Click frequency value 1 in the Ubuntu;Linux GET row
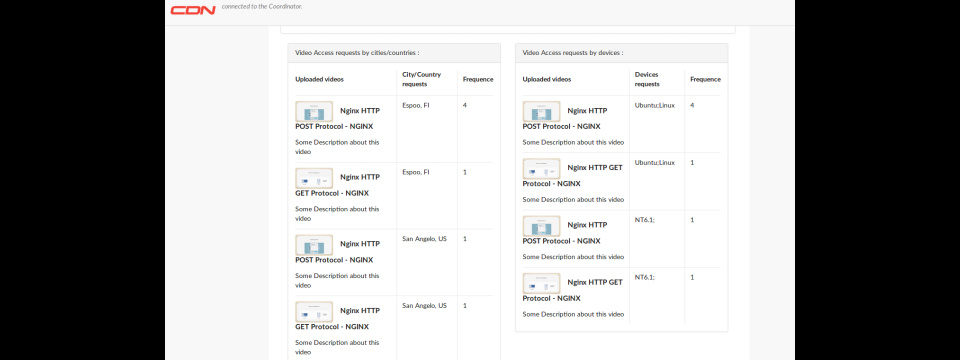Viewport: 960px width, 360px height. [692, 163]
